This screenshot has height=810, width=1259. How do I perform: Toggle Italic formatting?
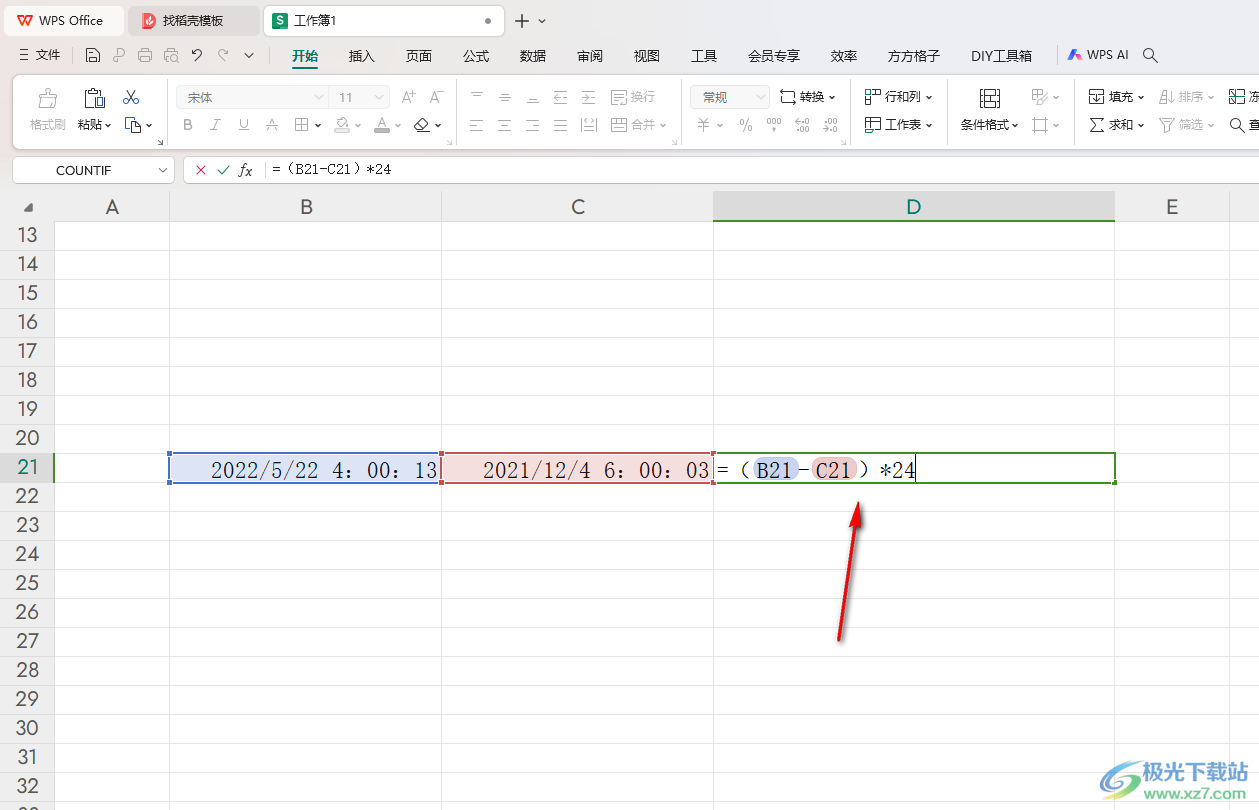click(216, 125)
